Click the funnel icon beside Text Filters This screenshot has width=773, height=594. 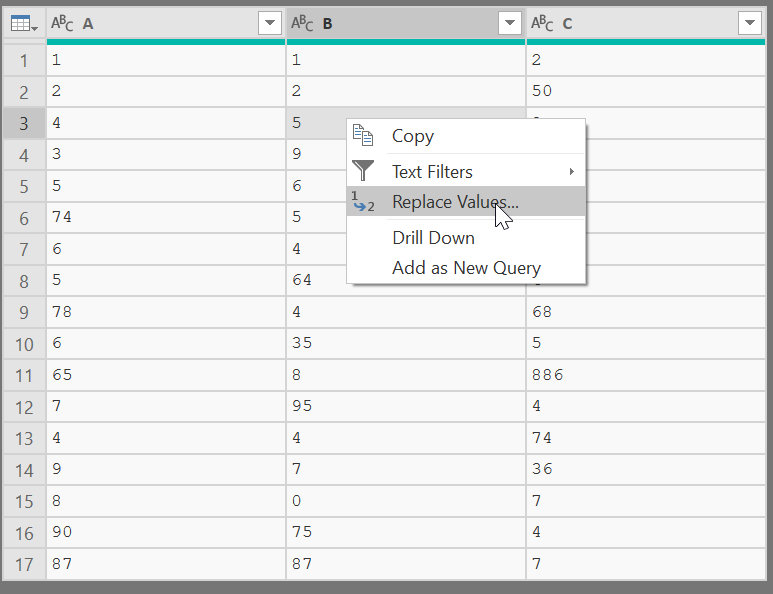point(363,171)
